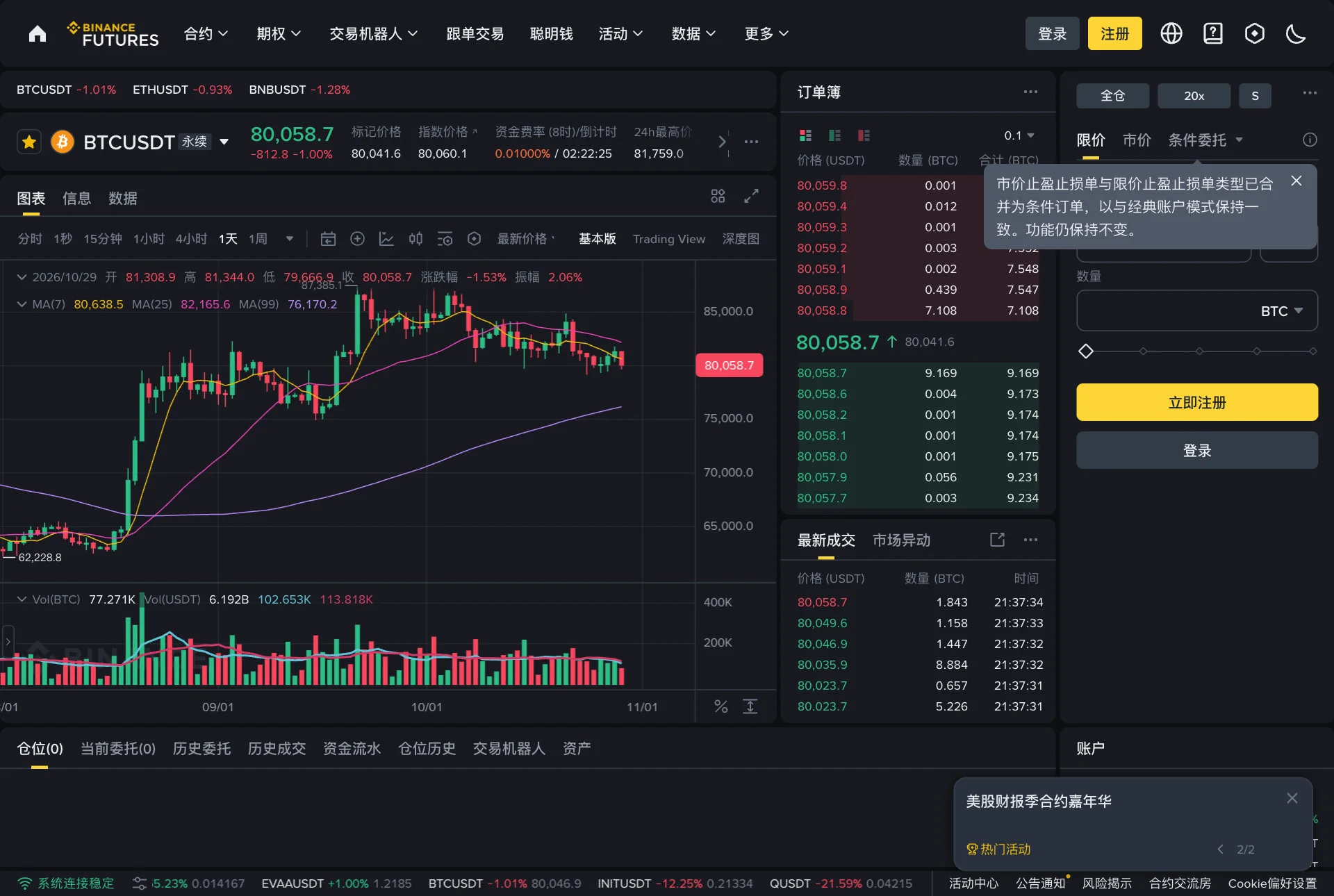Screen dimensions: 1334x896
Task: Switch to 信息 tab
Action: pyautogui.click(x=76, y=199)
